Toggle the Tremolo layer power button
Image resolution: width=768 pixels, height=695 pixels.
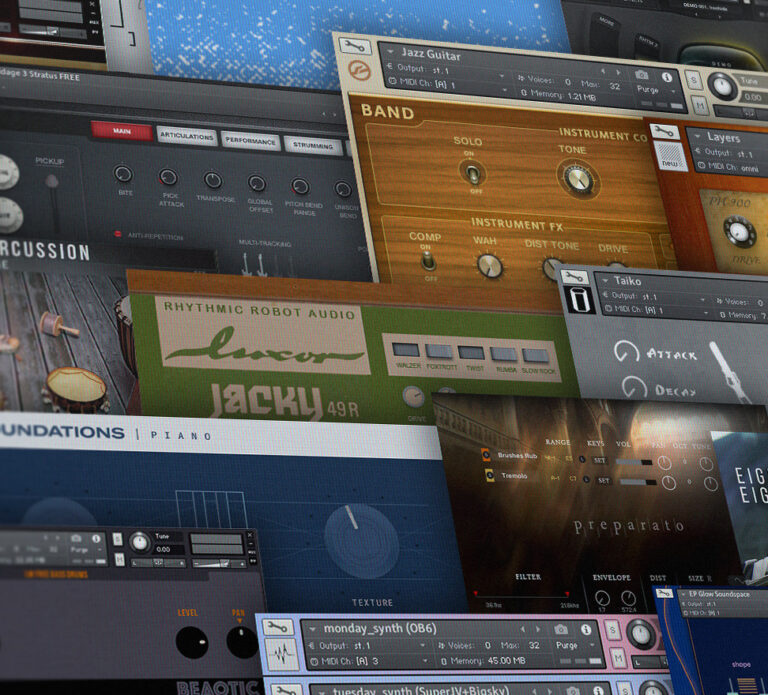pyautogui.click(x=489, y=475)
